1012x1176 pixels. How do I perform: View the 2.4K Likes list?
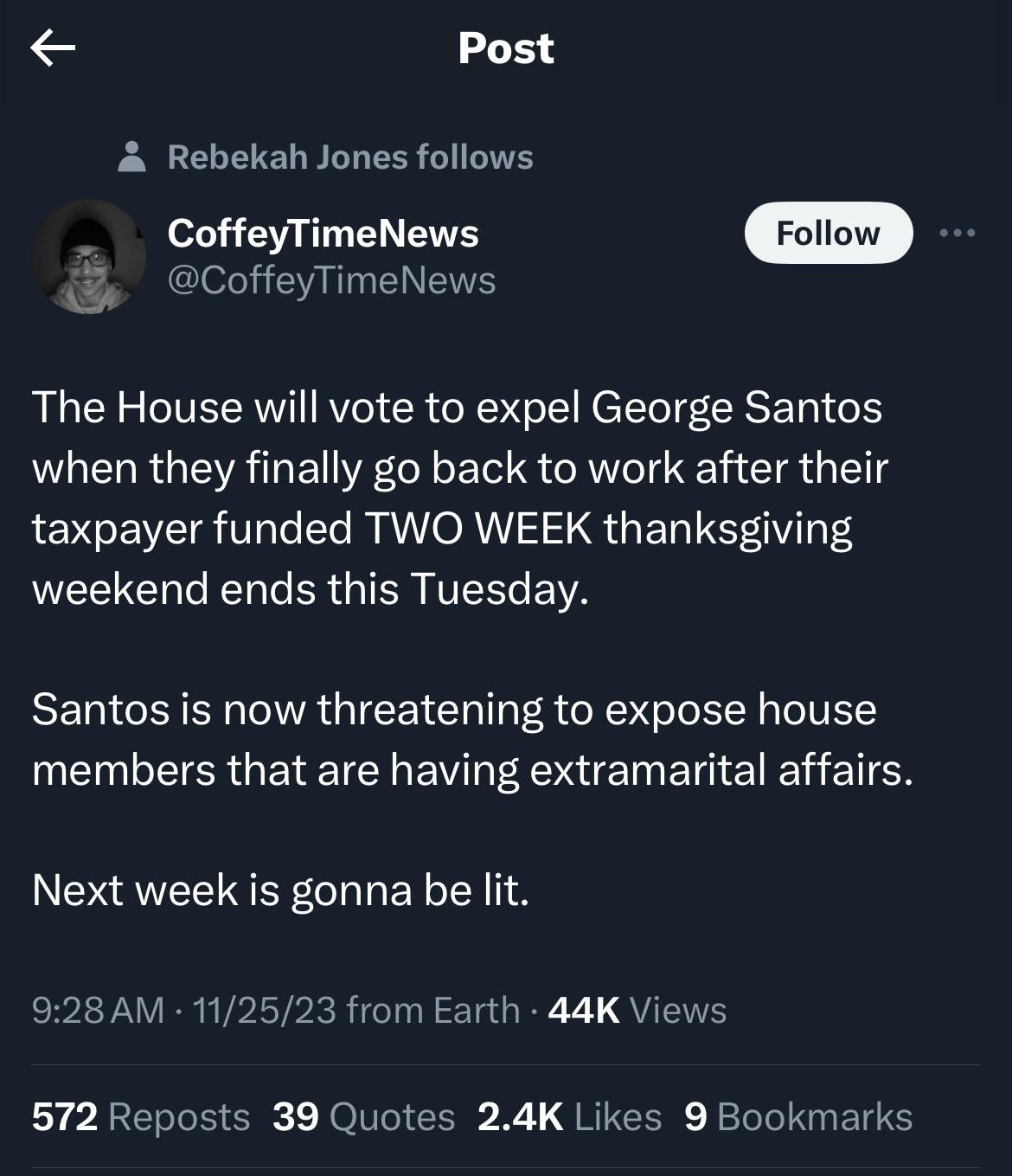pos(569,1116)
